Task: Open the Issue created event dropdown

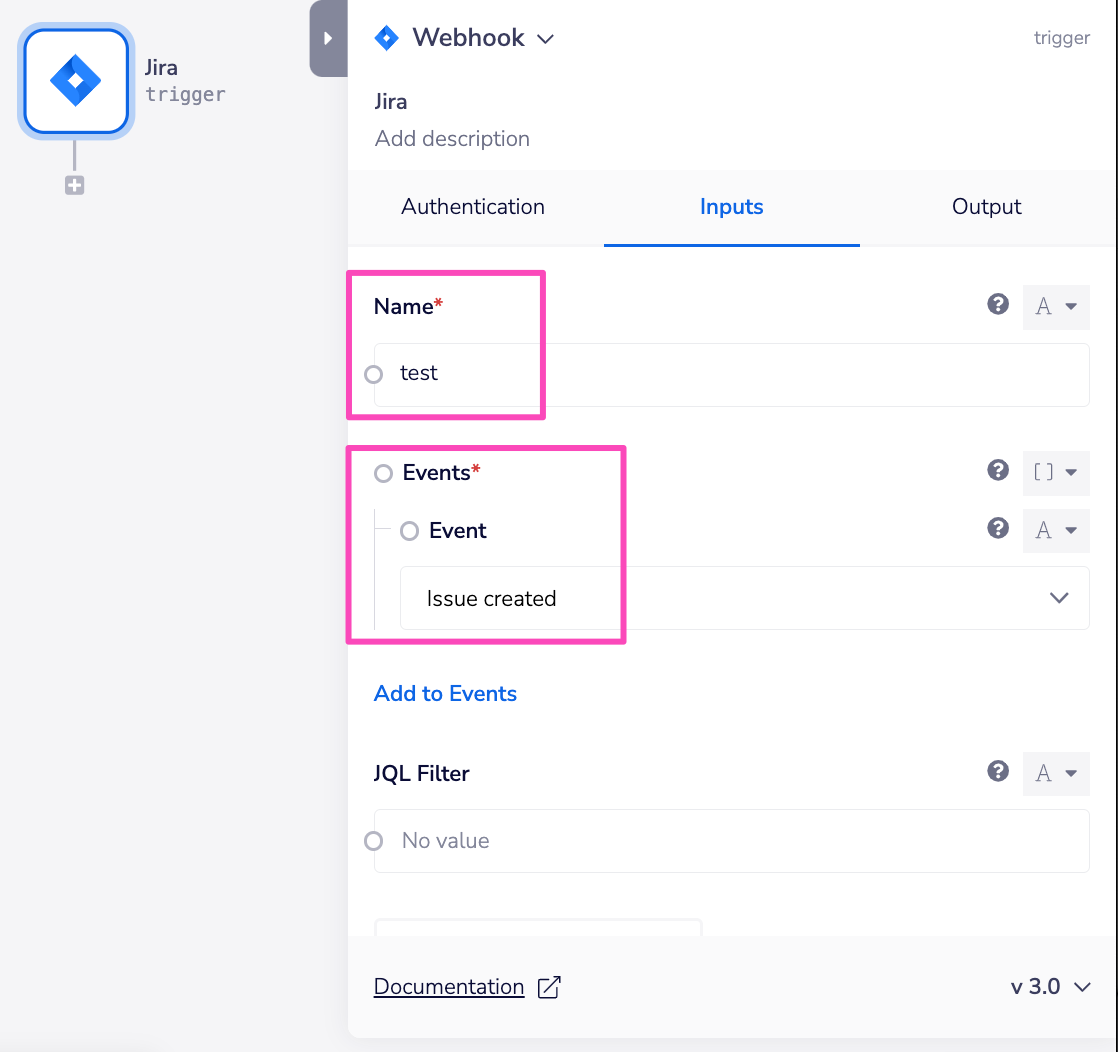Action: (1058, 597)
